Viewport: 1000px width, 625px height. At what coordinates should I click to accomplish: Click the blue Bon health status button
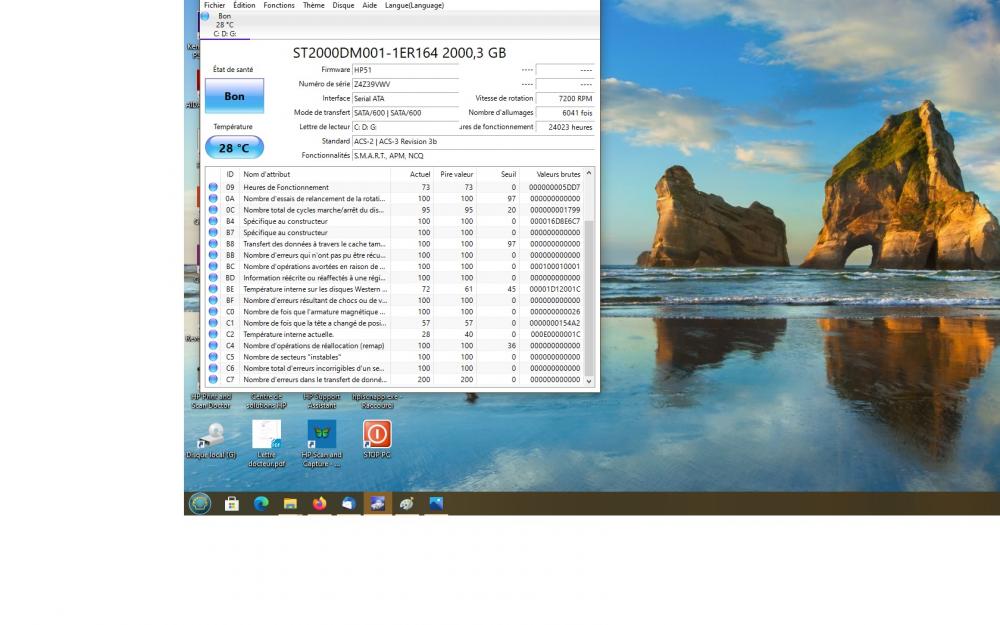(234, 96)
